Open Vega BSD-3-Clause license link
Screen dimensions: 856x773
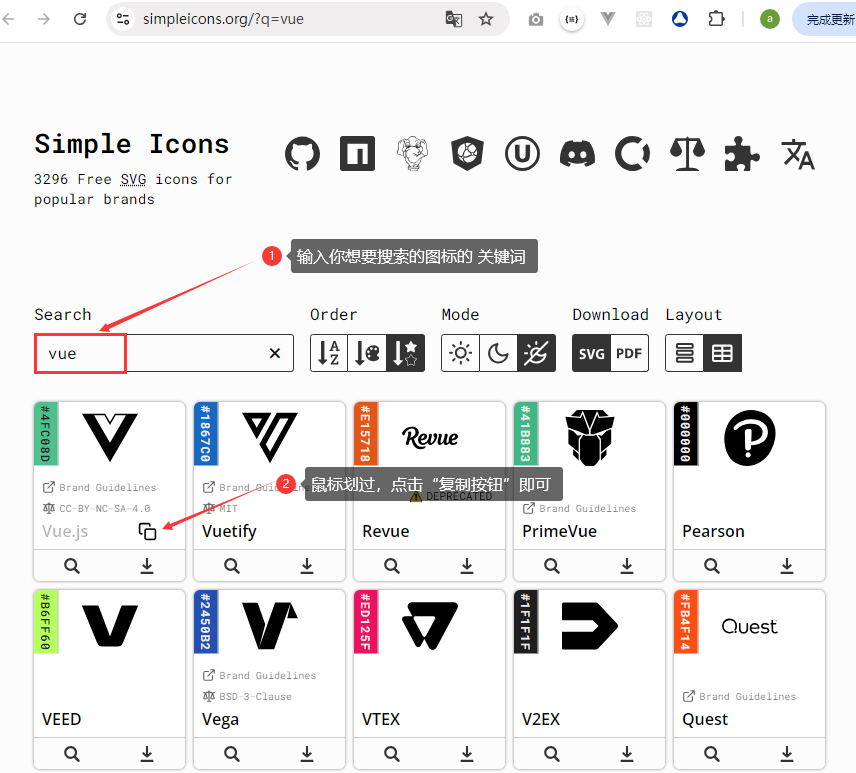pyautogui.click(x=247, y=697)
